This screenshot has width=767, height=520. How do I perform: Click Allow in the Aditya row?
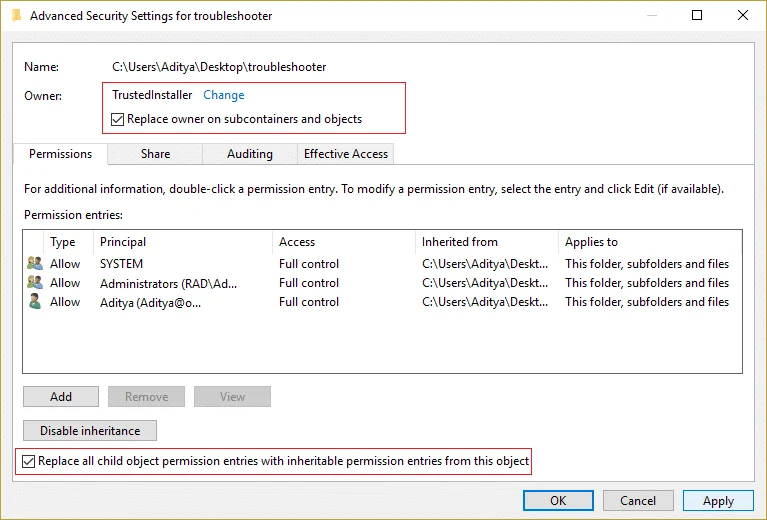(65, 302)
